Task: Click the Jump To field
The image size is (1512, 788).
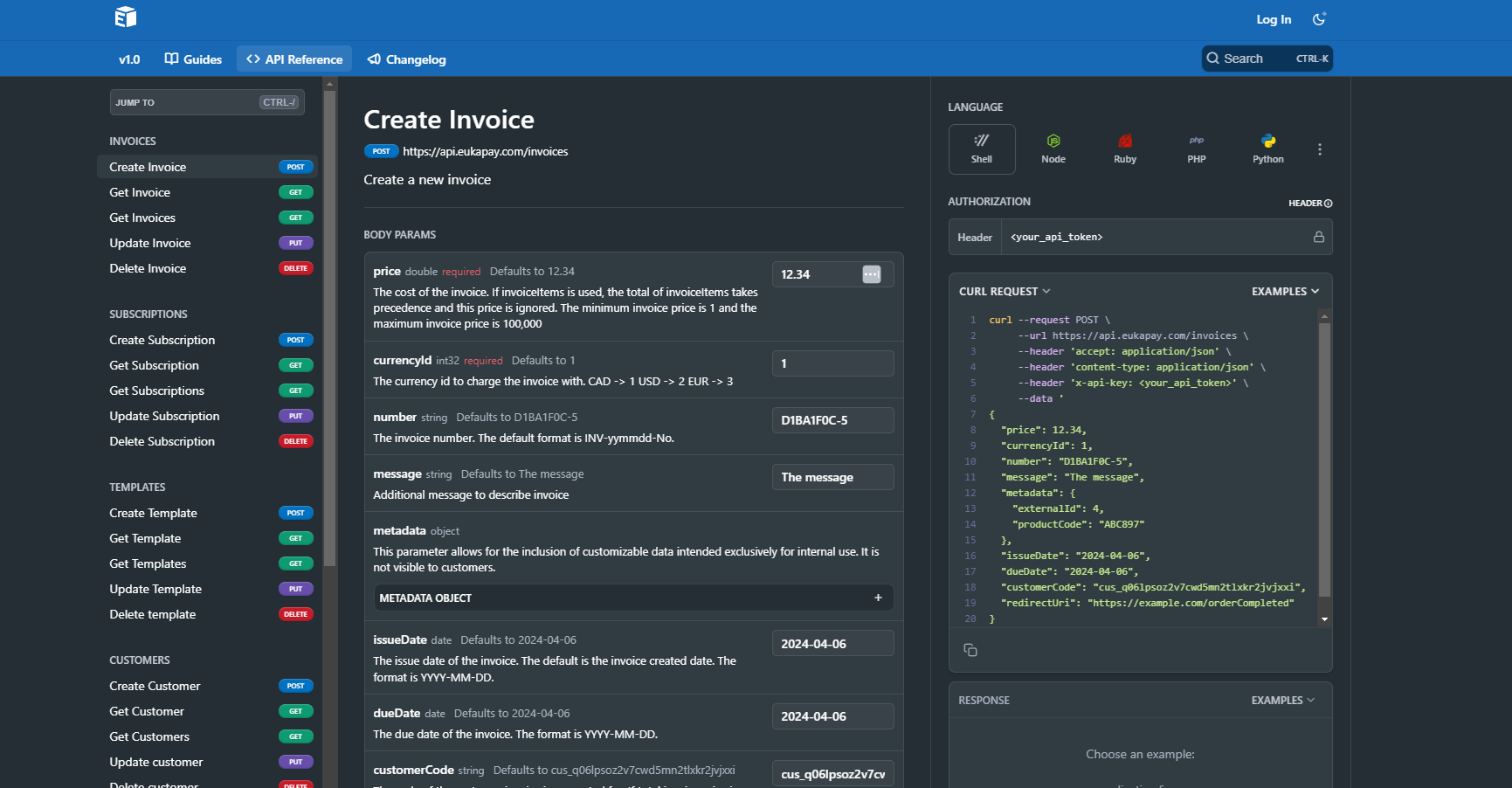Action: (207, 102)
